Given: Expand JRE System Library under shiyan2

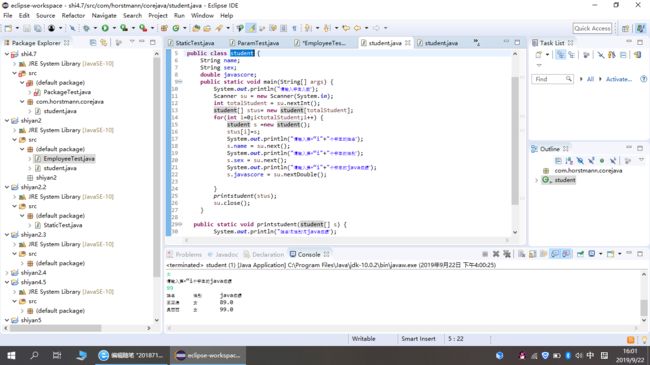Looking at the screenshot, I should [x=15, y=130].
